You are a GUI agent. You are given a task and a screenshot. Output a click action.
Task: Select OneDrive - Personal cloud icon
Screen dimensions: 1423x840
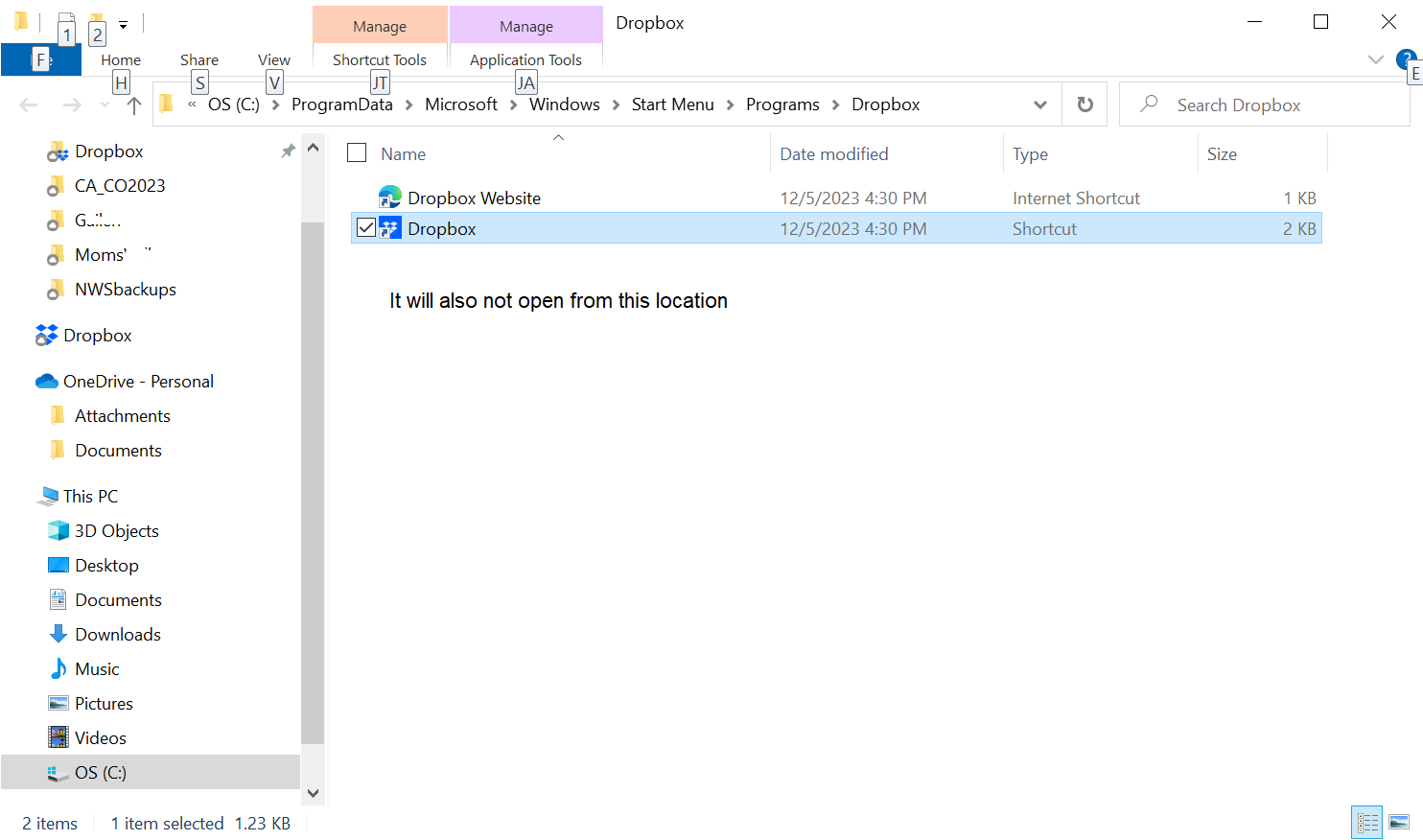coord(47,382)
